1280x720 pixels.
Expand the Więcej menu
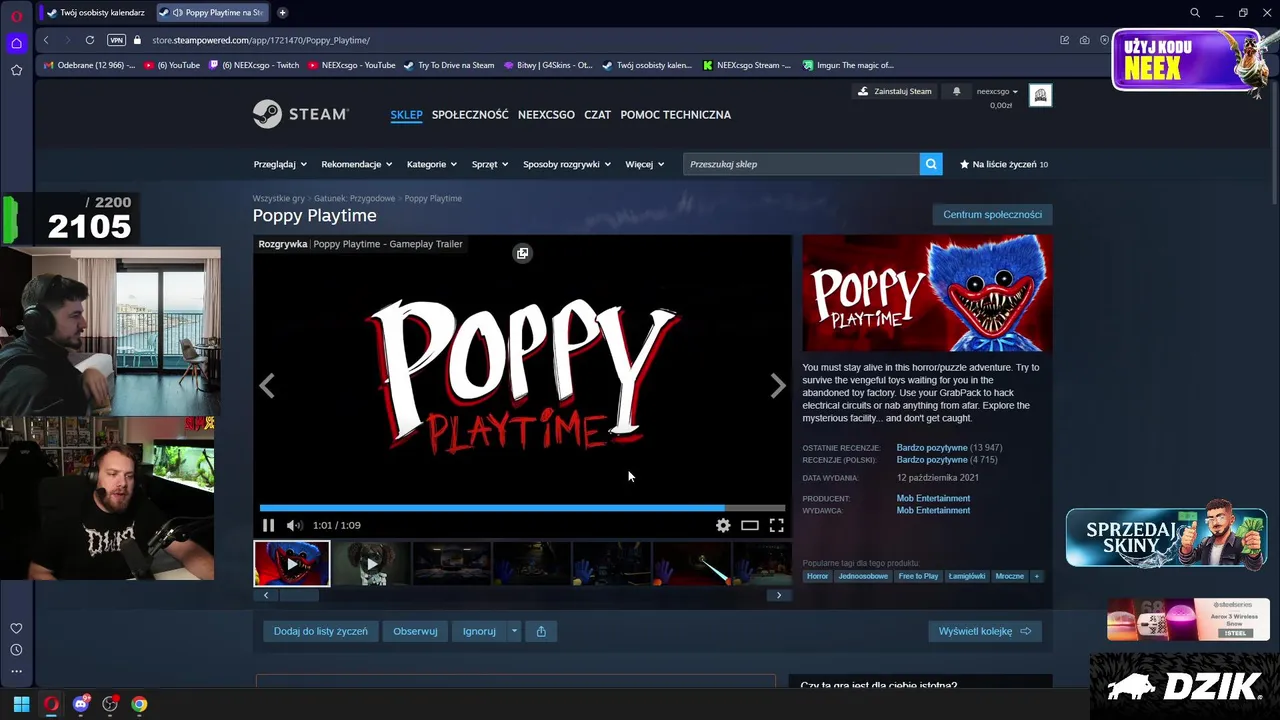tap(645, 164)
